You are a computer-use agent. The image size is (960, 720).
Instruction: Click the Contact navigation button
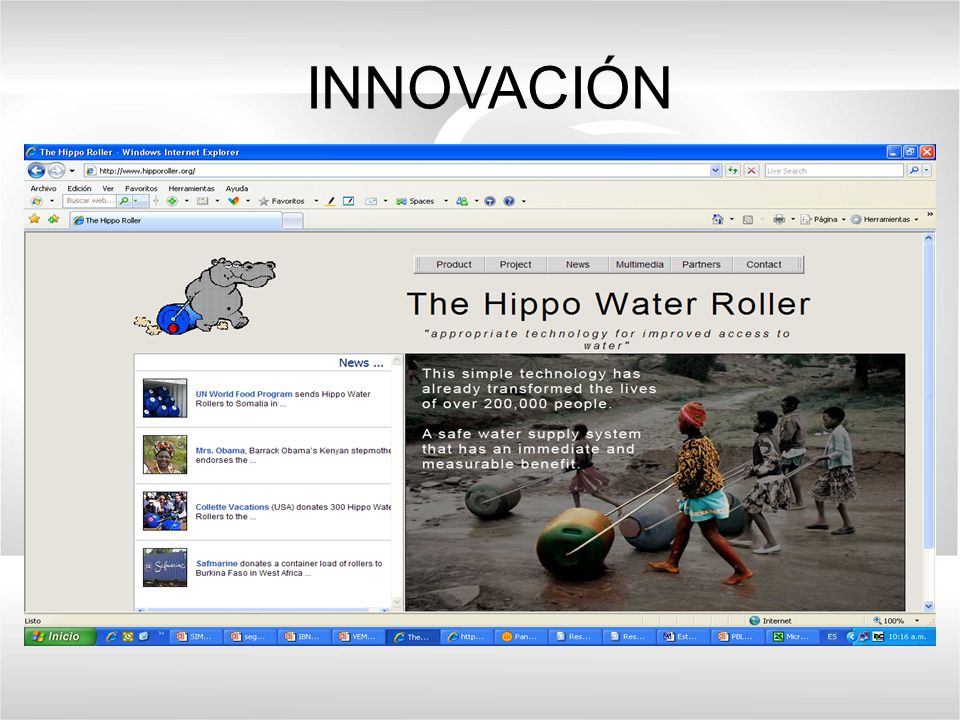[x=763, y=264]
